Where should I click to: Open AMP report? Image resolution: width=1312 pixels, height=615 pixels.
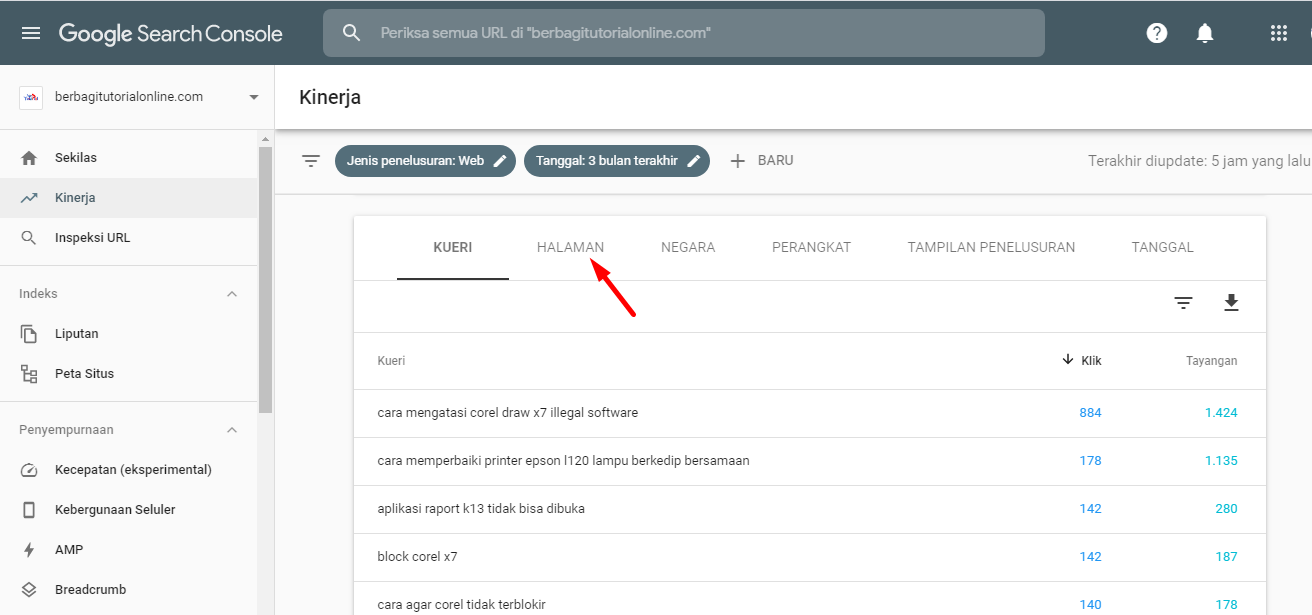(128, 550)
